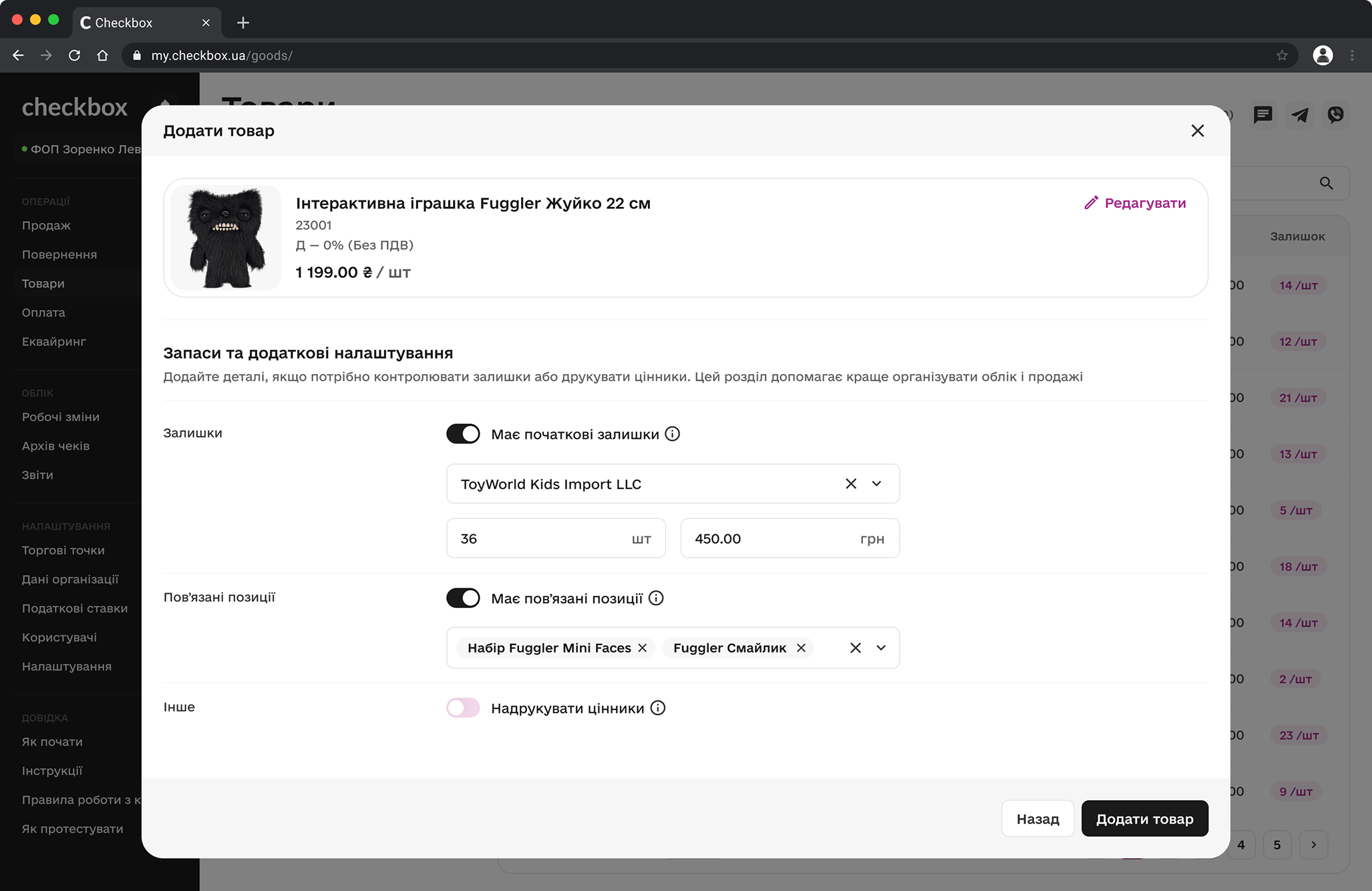1372x891 pixels.
Task: Remove Fuggler Смайлик tag
Action: (801, 648)
